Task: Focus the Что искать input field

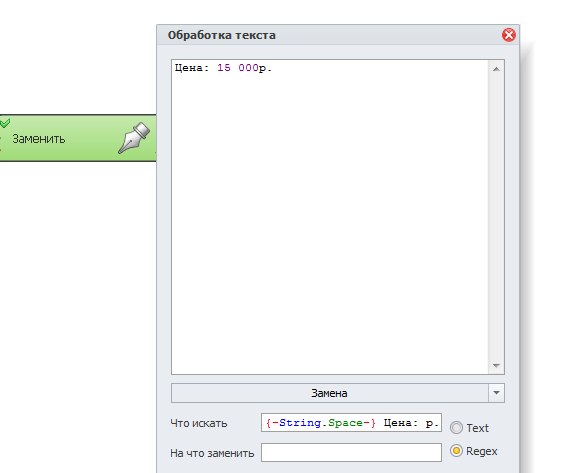Action: pyautogui.click(x=351, y=422)
